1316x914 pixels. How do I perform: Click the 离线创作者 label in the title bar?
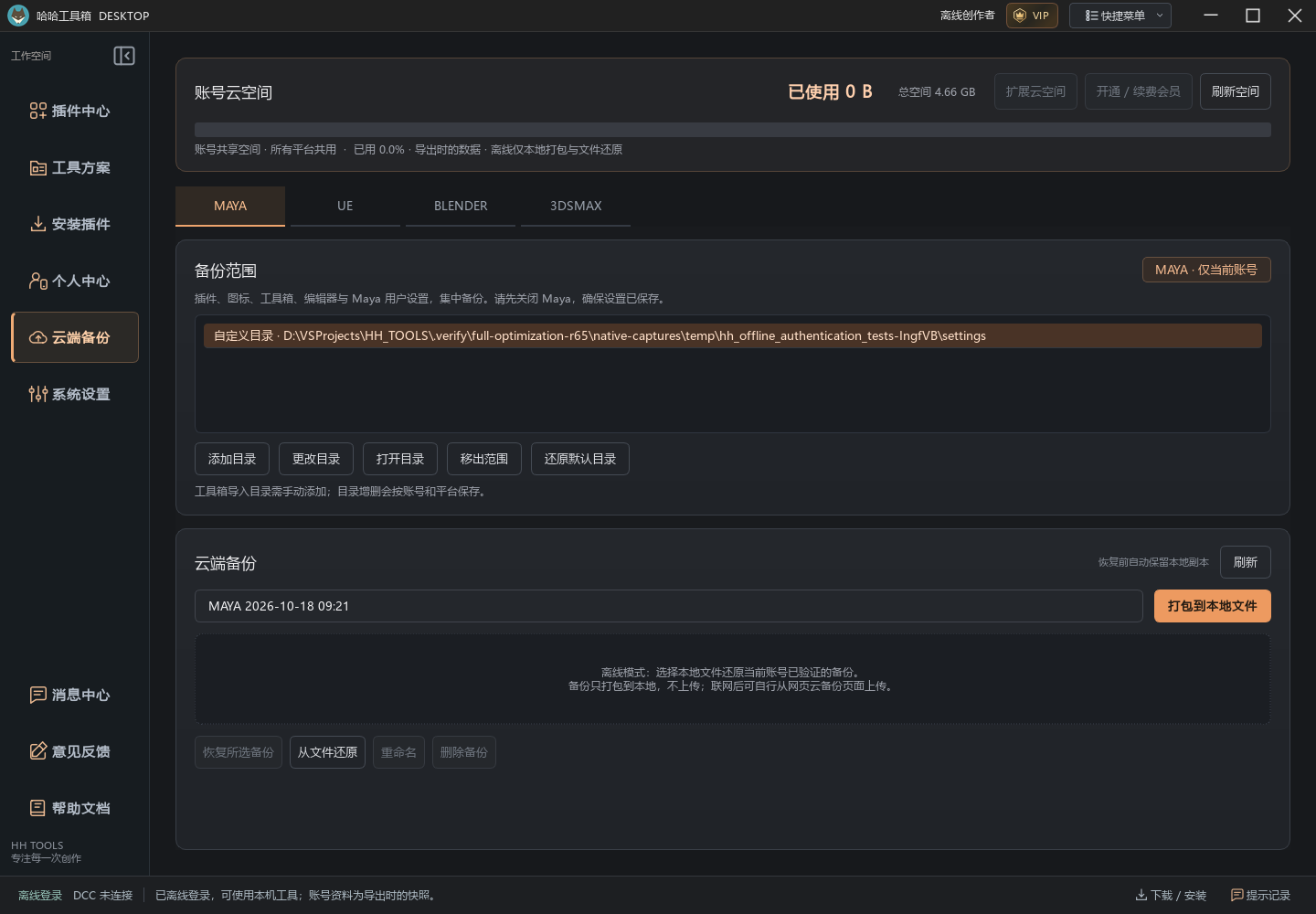967,16
